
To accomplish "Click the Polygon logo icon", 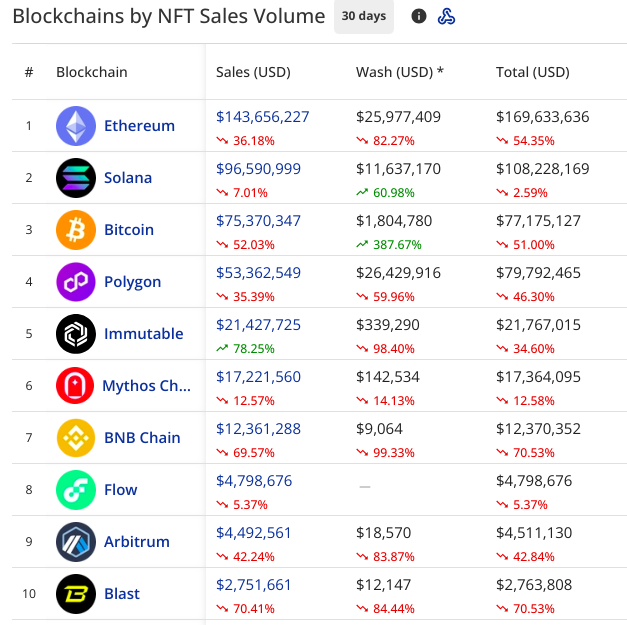I will pyautogui.click(x=76, y=282).
